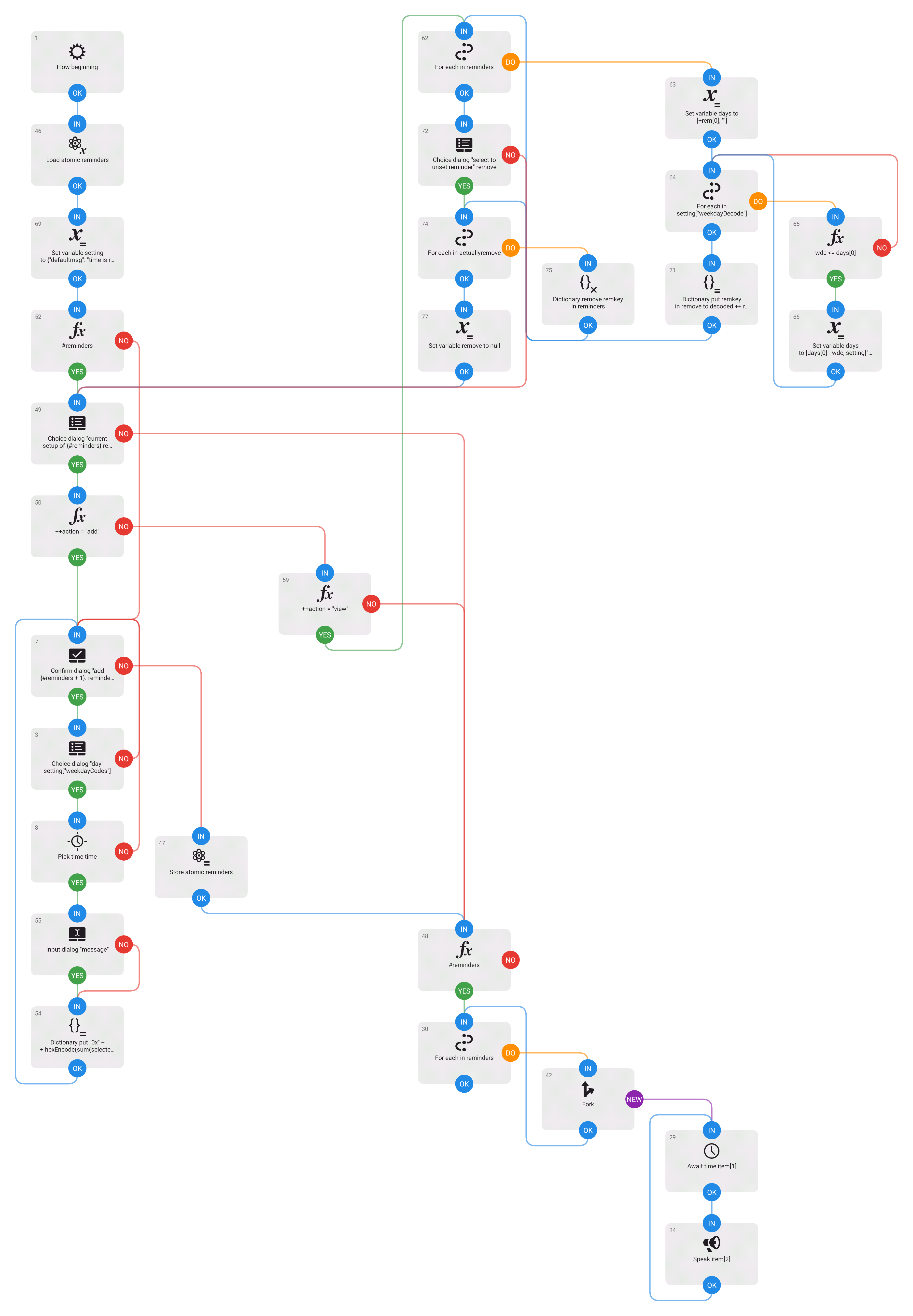Click the gear icon in Flow beginning block
The image size is (913, 1316).
tap(77, 52)
